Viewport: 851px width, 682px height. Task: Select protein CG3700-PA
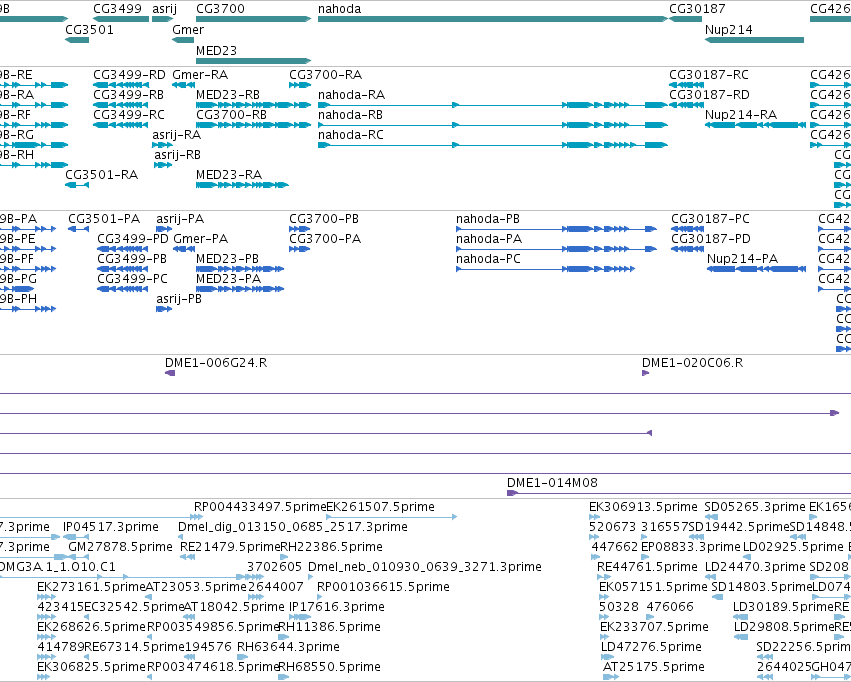(300, 249)
